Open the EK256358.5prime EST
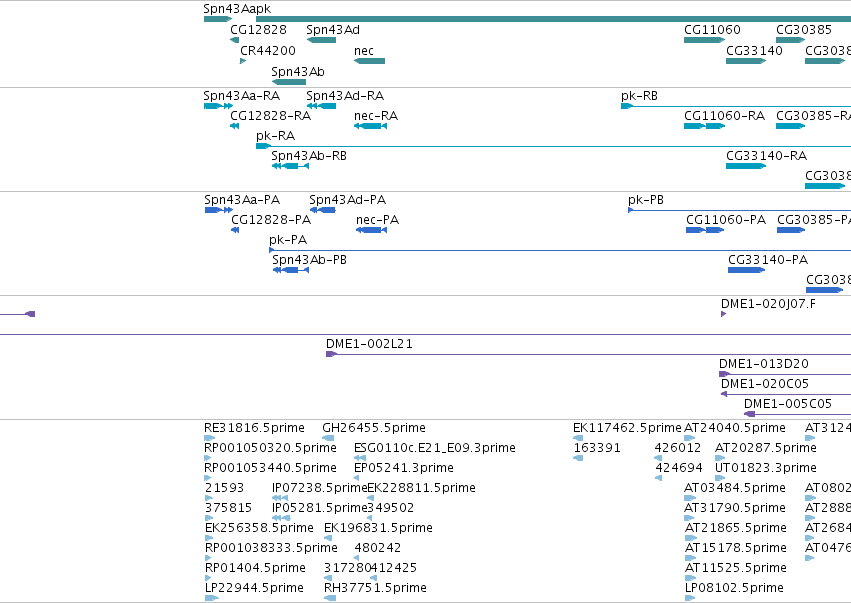Screen dimensions: 851x603 209,538
